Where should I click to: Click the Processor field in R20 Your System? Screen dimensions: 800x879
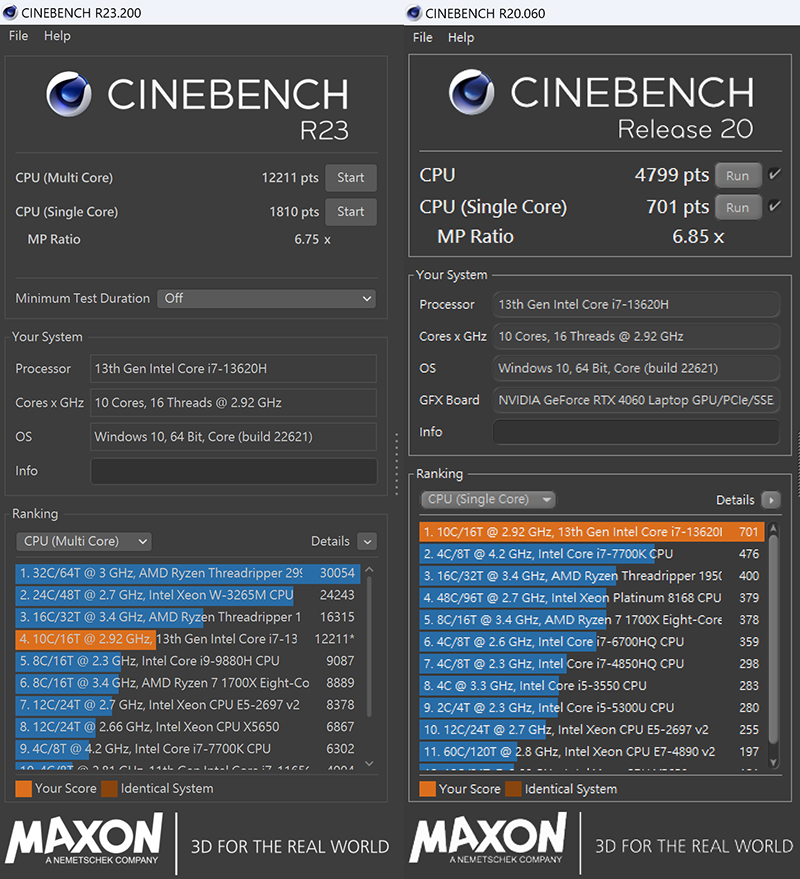[x=636, y=304]
